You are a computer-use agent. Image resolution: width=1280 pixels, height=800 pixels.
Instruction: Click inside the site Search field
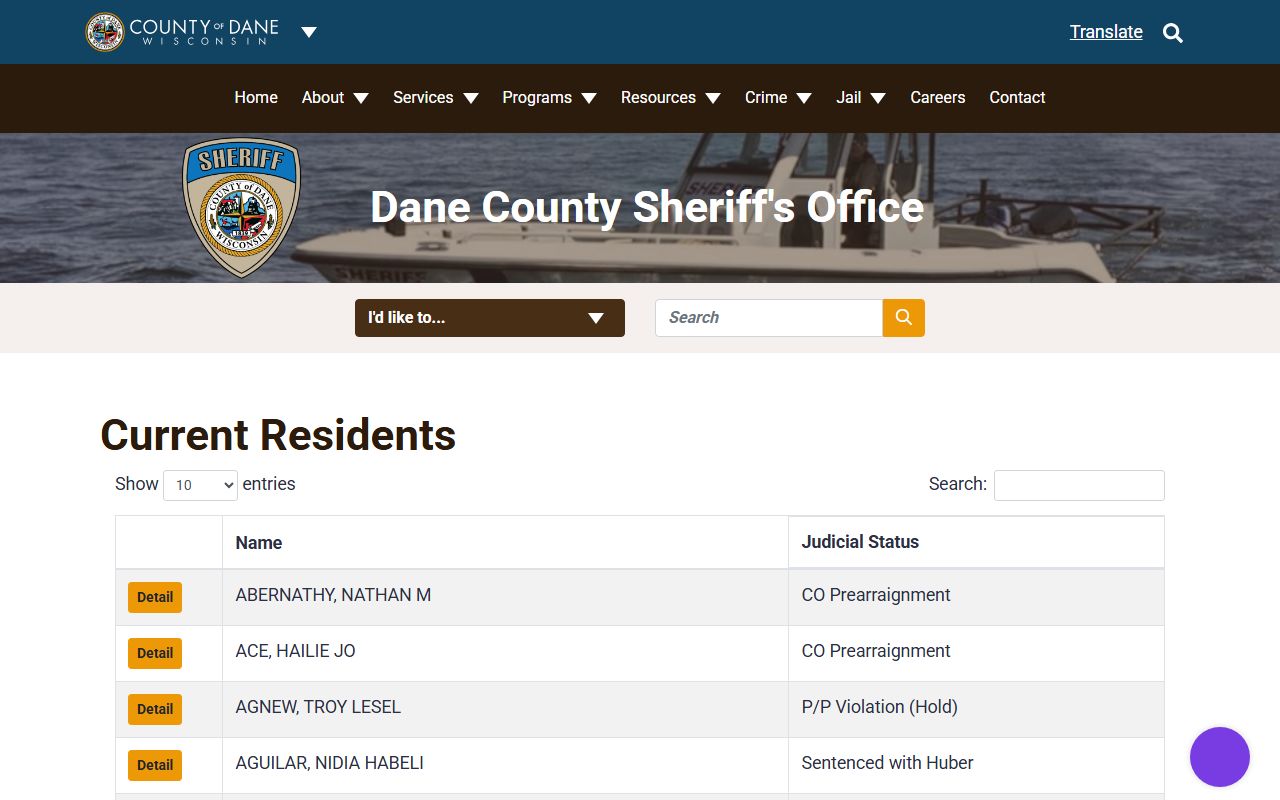(x=769, y=318)
